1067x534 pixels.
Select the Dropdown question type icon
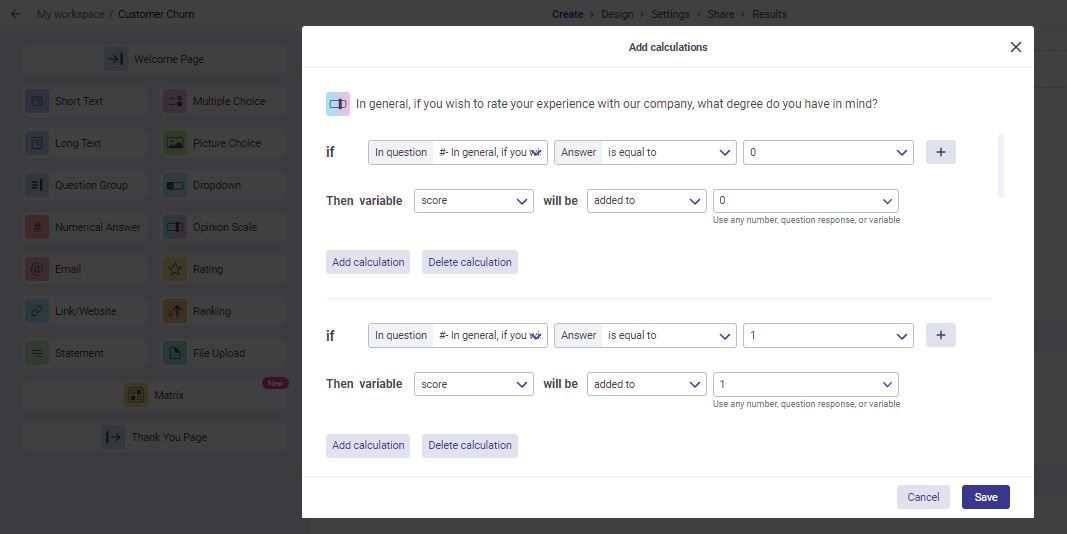175,185
